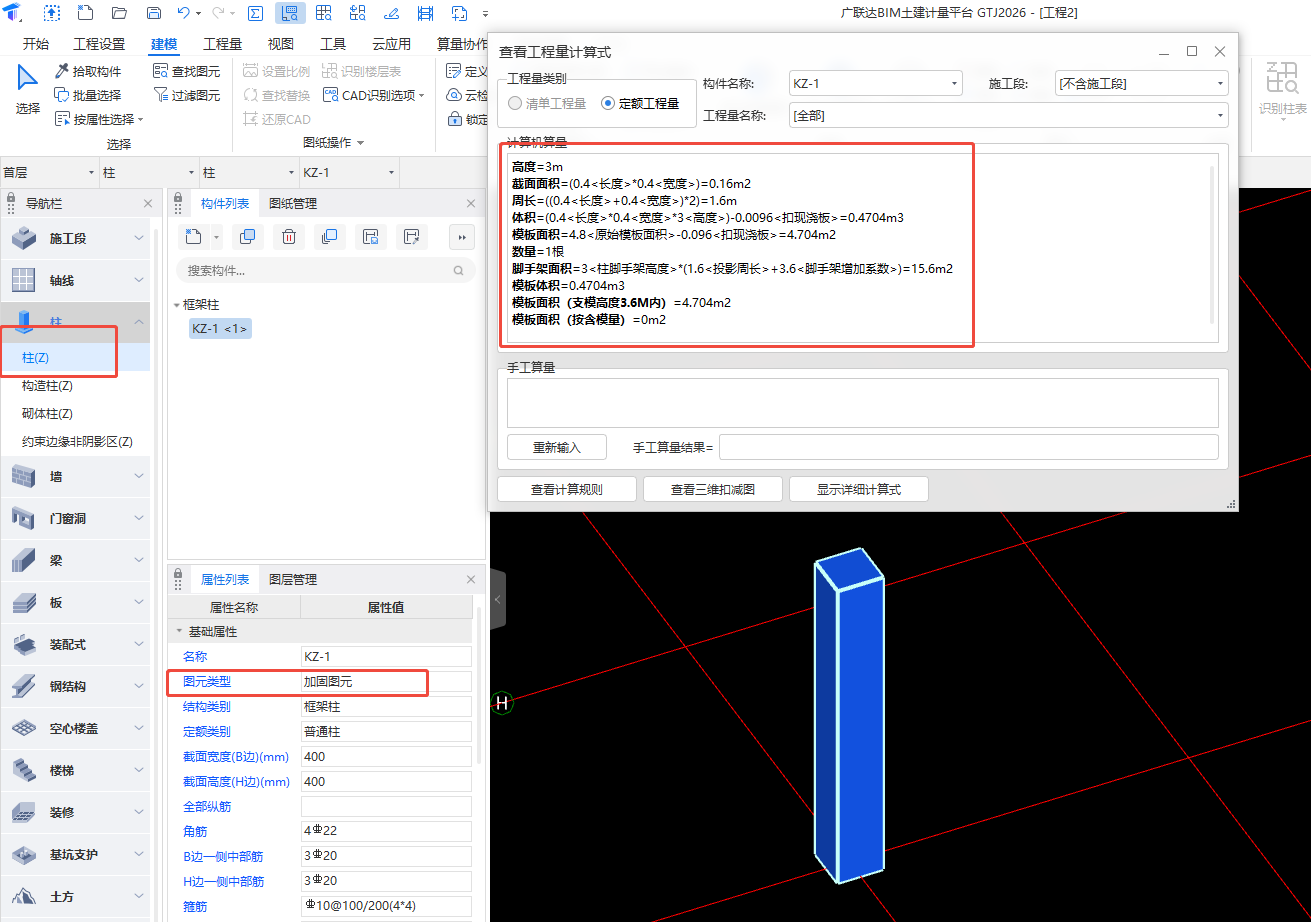The height and width of the screenshot is (922, 1311).
Task: Open the 工程设置 ribbon tab
Action: [99, 44]
